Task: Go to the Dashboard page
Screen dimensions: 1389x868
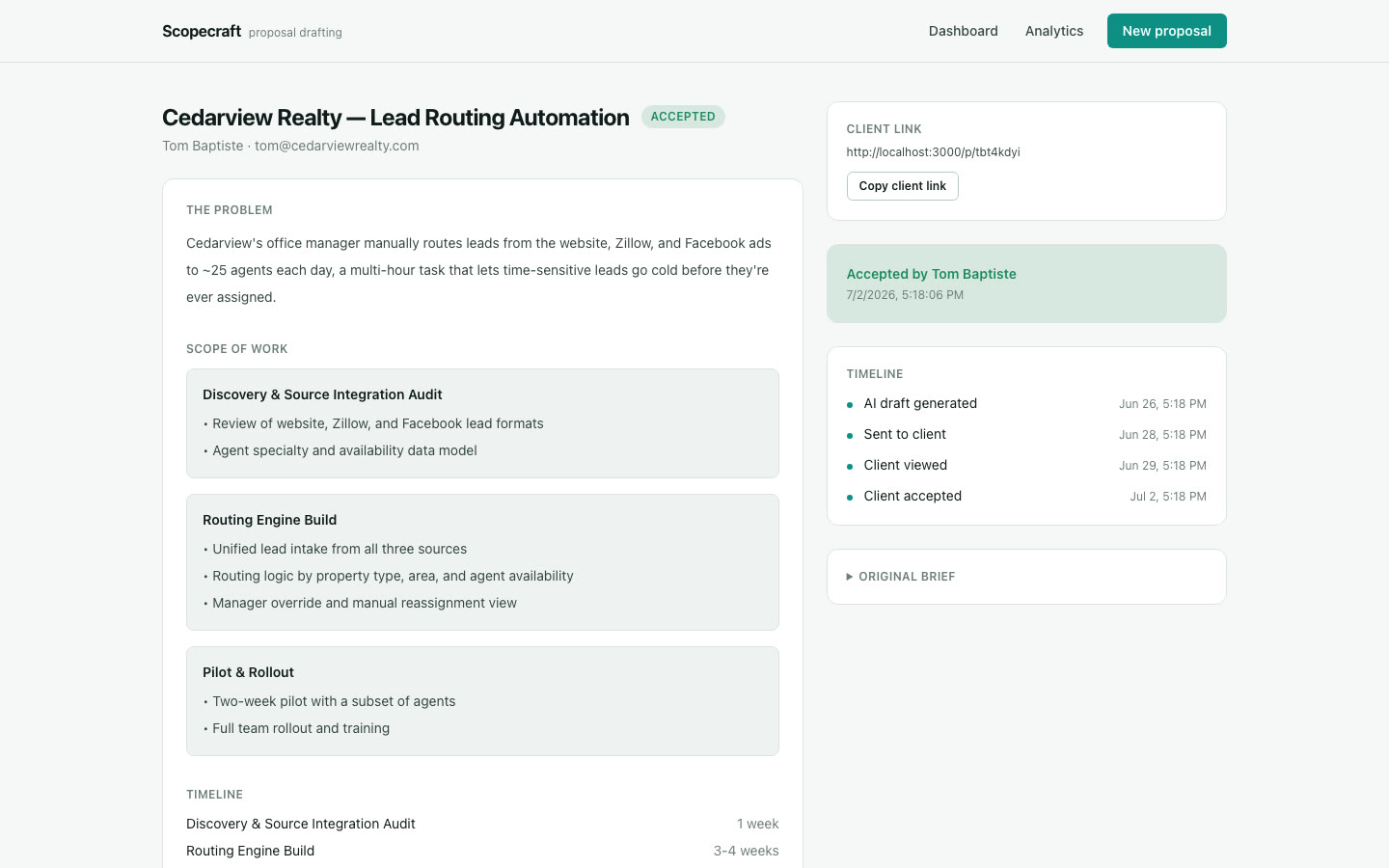Action: 963,31
